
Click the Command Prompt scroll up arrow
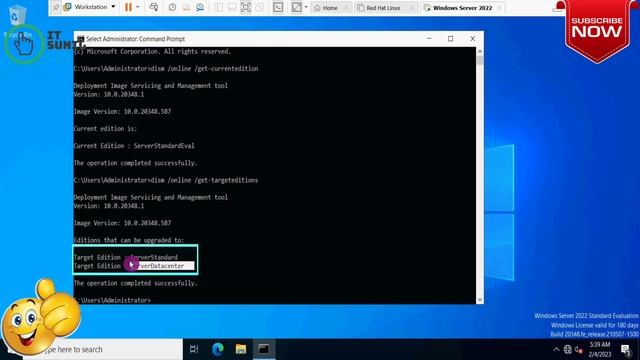pos(480,51)
